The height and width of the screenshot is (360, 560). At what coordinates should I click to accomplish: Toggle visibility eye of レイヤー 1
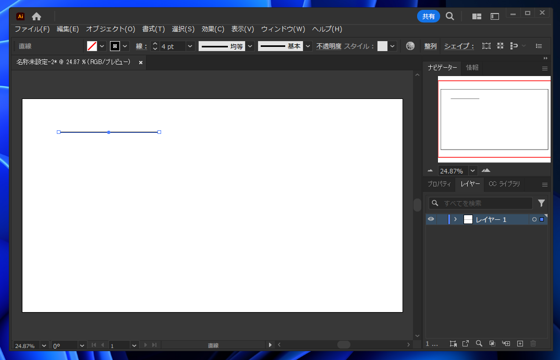pyautogui.click(x=431, y=219)
